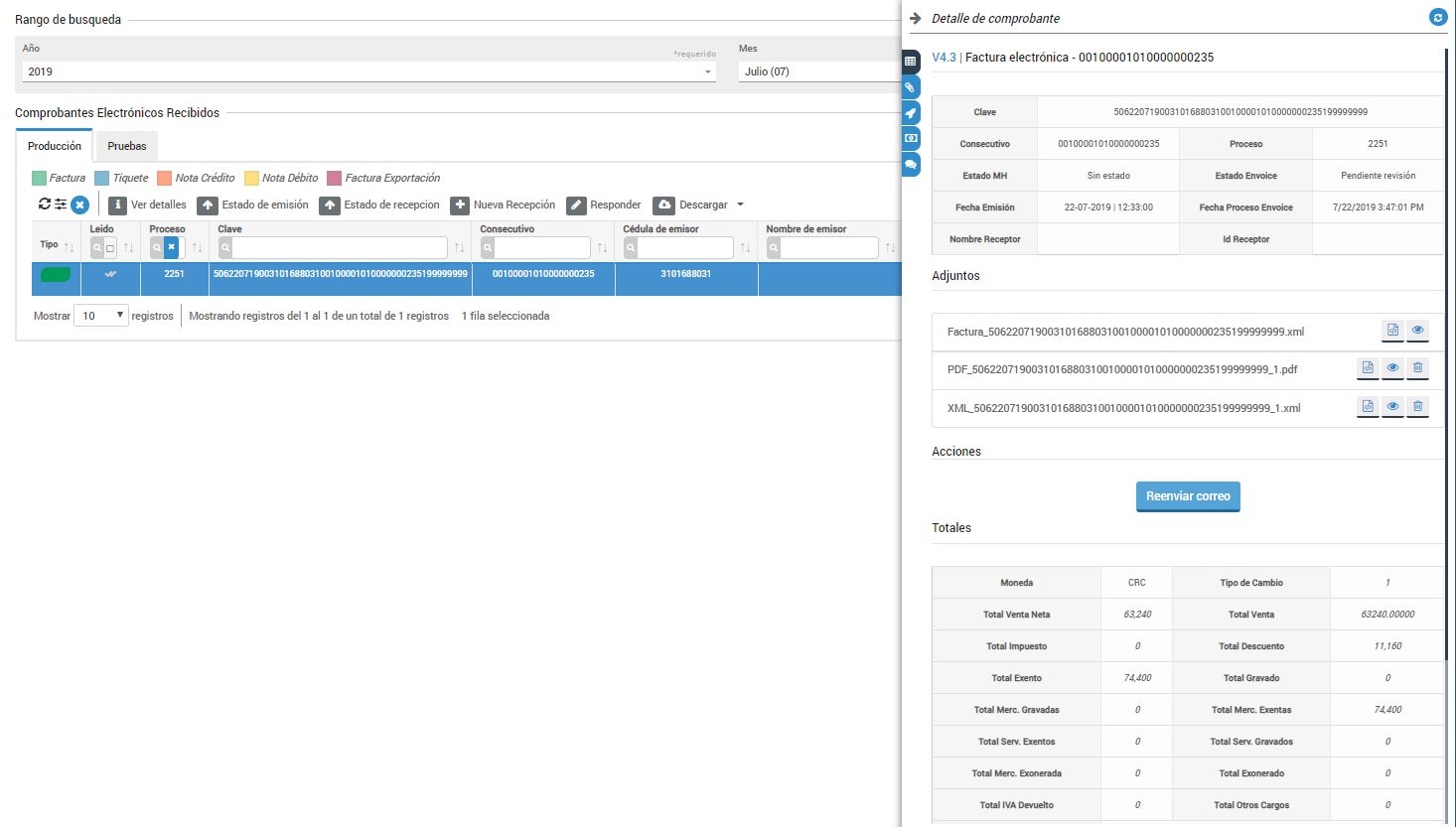Image resolution: width=1456 pixels, height=827 pixels.
Task: Select the grid/table icon in the right sidebar
Action: tap(911, 62)
